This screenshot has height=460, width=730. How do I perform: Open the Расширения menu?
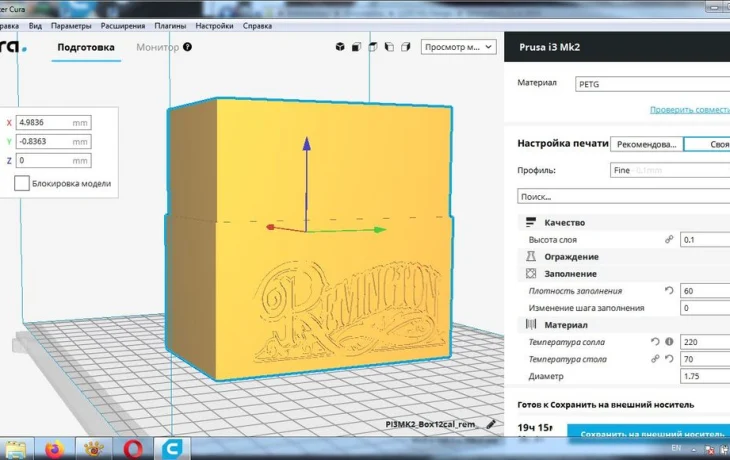(123, 26)
